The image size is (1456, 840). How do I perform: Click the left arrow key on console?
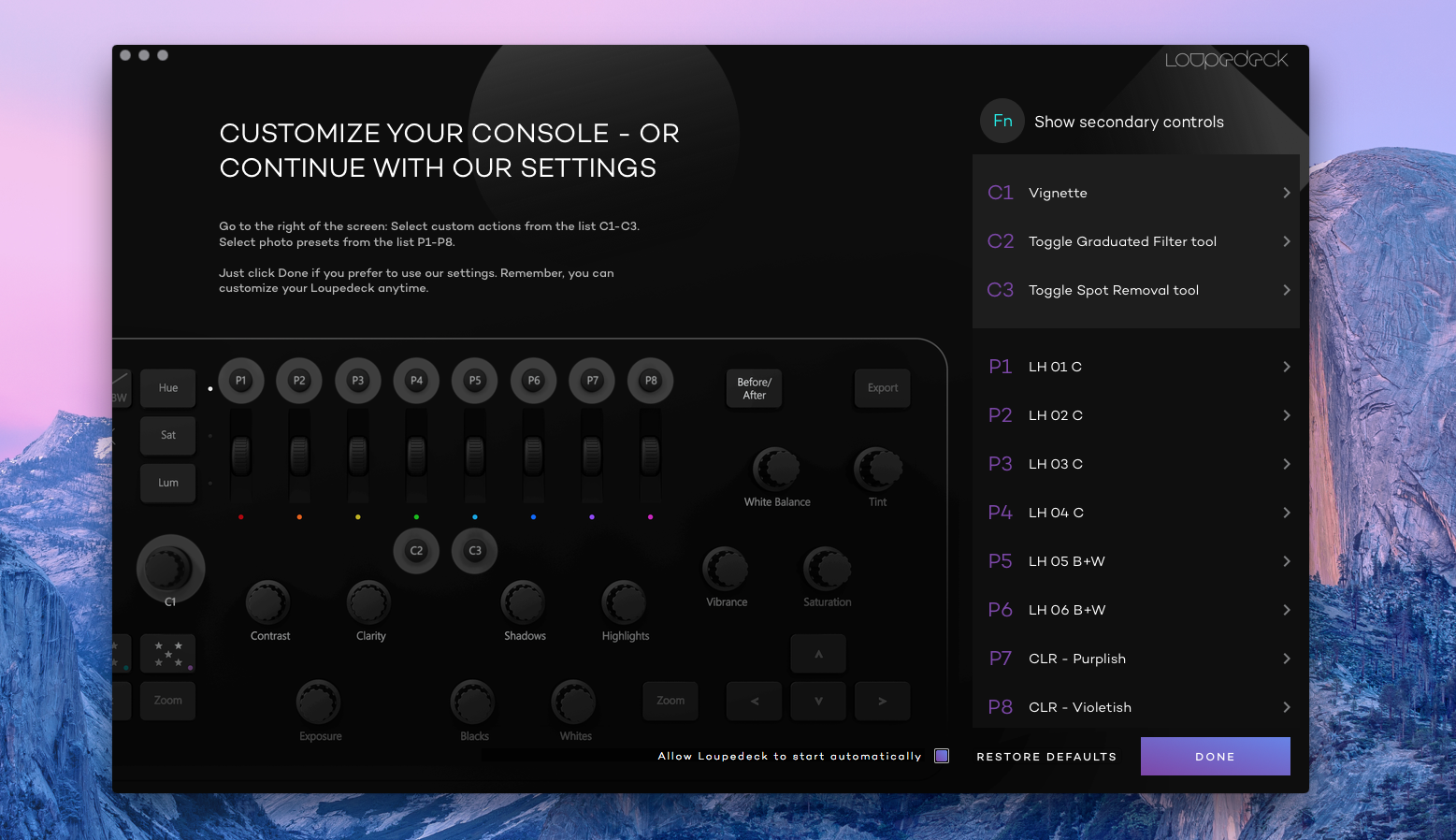point(755,701)
